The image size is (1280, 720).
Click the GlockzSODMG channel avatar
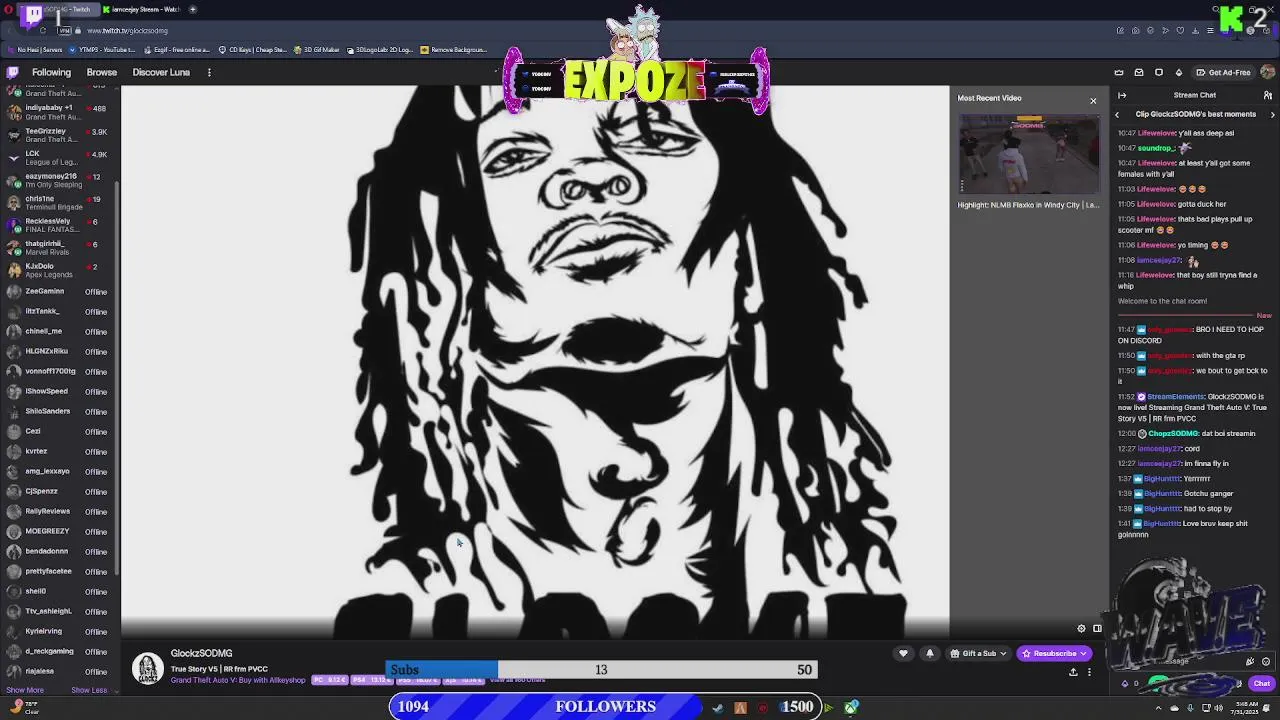[148, 668]
